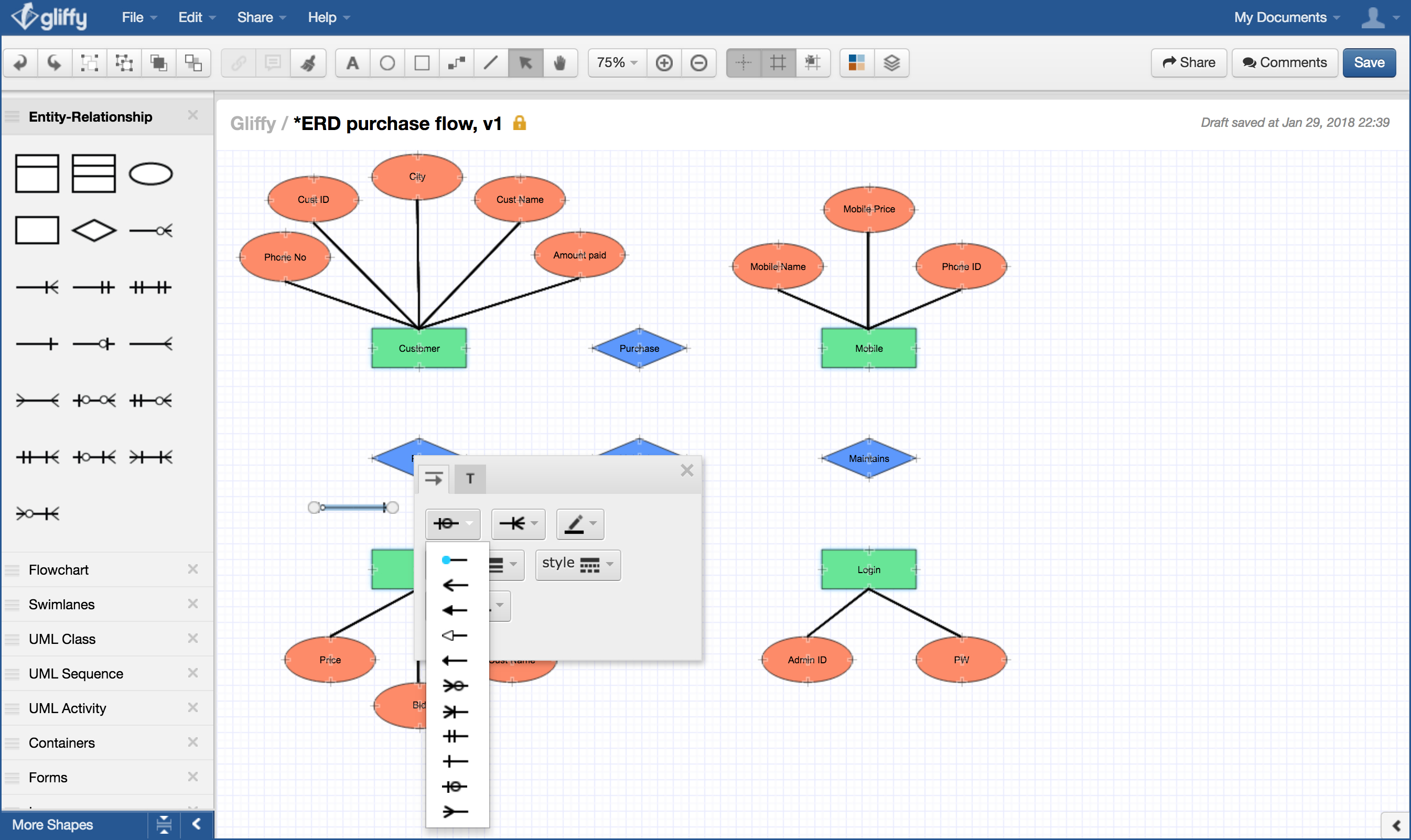Click the rectangle shape tool
The height and width of the screenshot is (840, 1411).
[421, 62]
